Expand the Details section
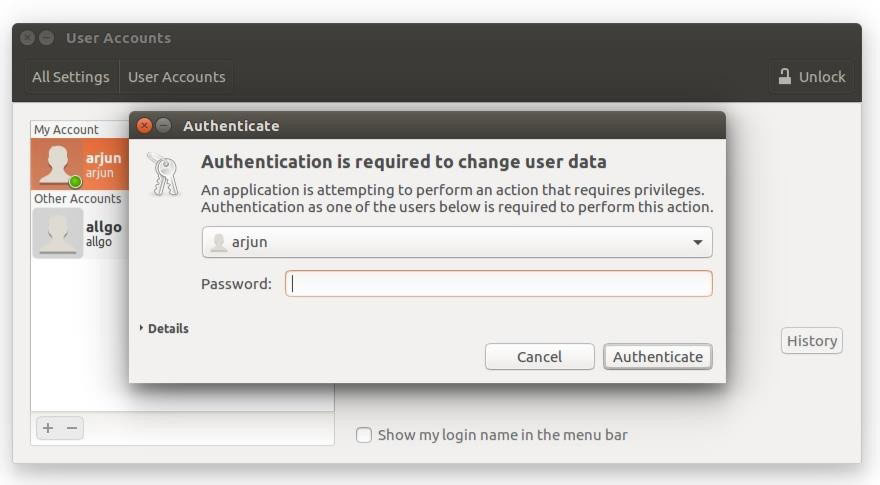The image size is (880, 485). pyautogui.click(x=164, y=328)
